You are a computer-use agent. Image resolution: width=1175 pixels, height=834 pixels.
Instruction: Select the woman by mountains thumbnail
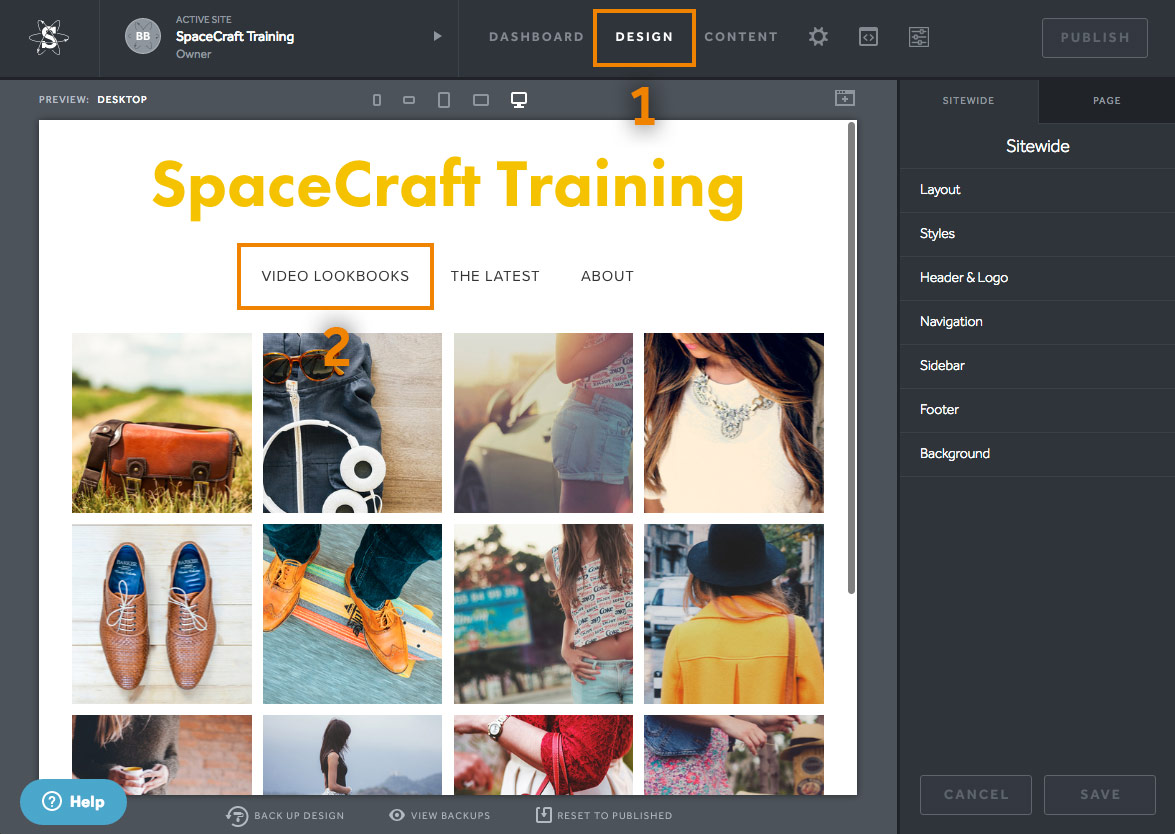point(352,755)
